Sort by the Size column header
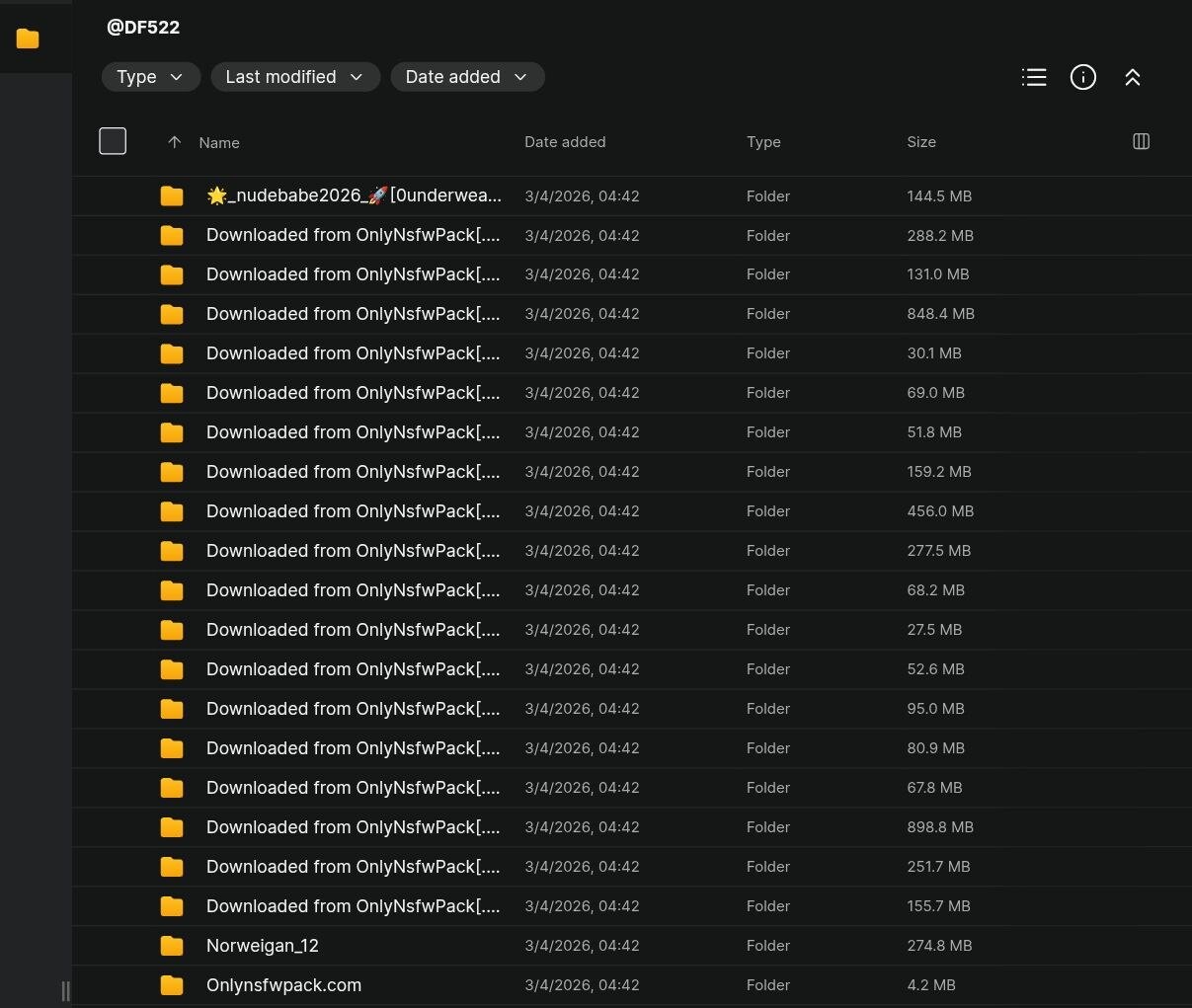Image resolution: width=1192 pixels, height=1008 pixels. coord(920,142)
